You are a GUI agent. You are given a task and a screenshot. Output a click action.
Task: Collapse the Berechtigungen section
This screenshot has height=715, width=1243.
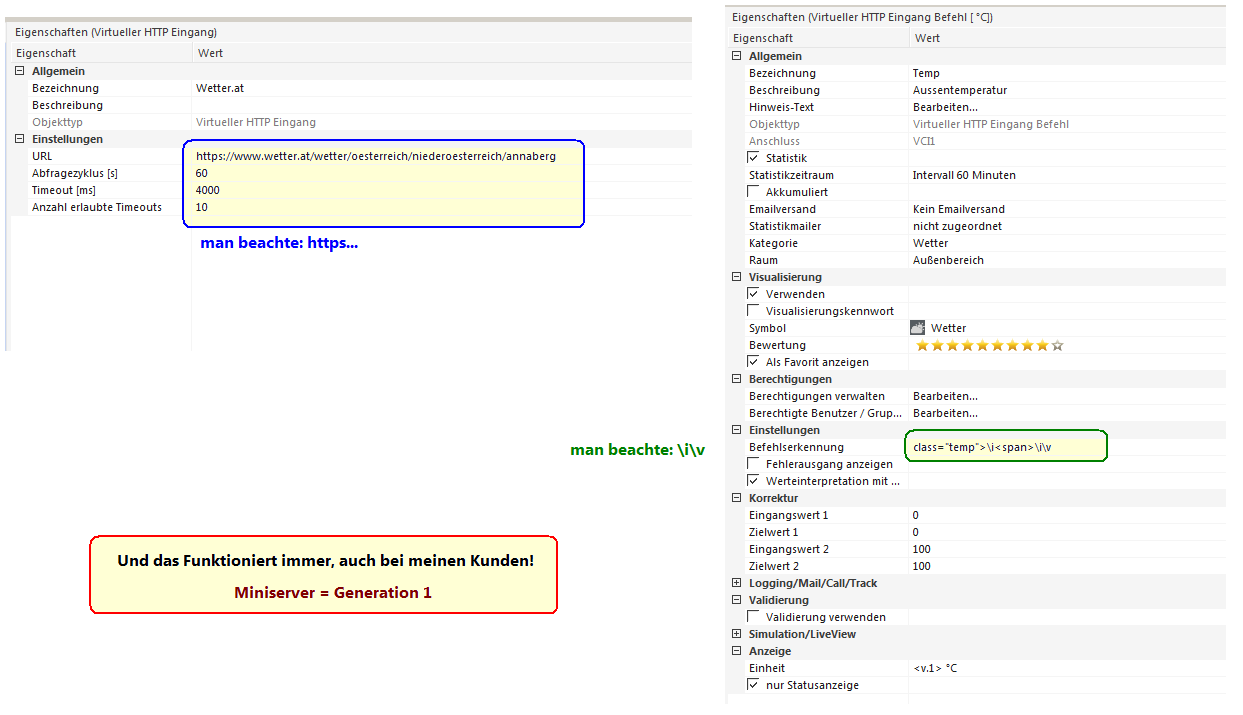tap(737, 379)
